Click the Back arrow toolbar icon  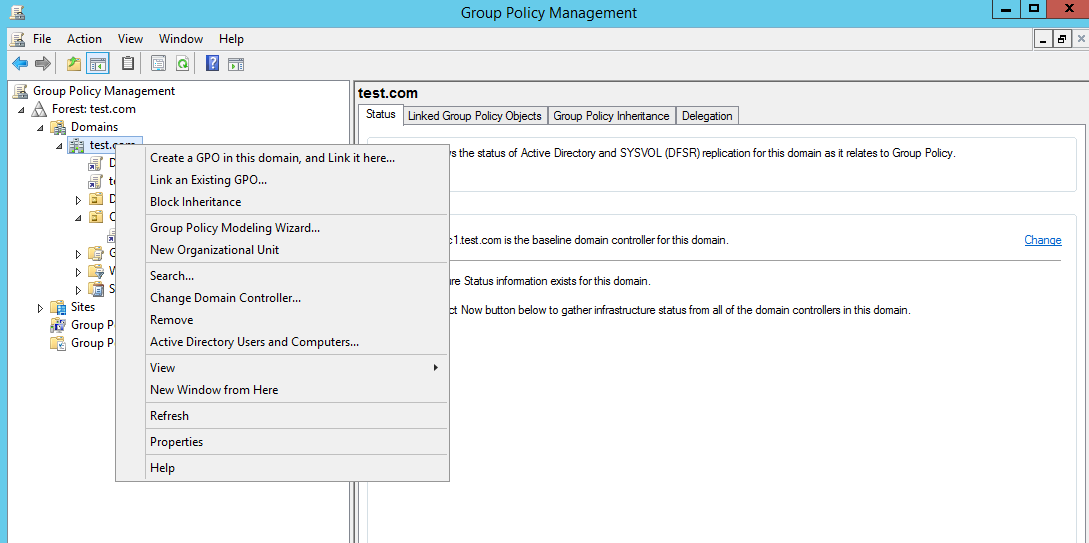coord(20,64)
